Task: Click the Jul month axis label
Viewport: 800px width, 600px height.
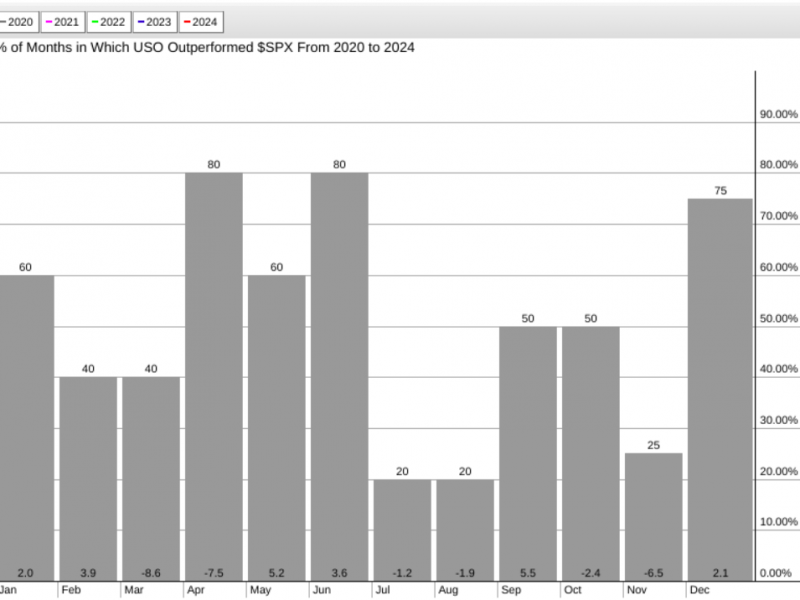Action: point(383,590)
